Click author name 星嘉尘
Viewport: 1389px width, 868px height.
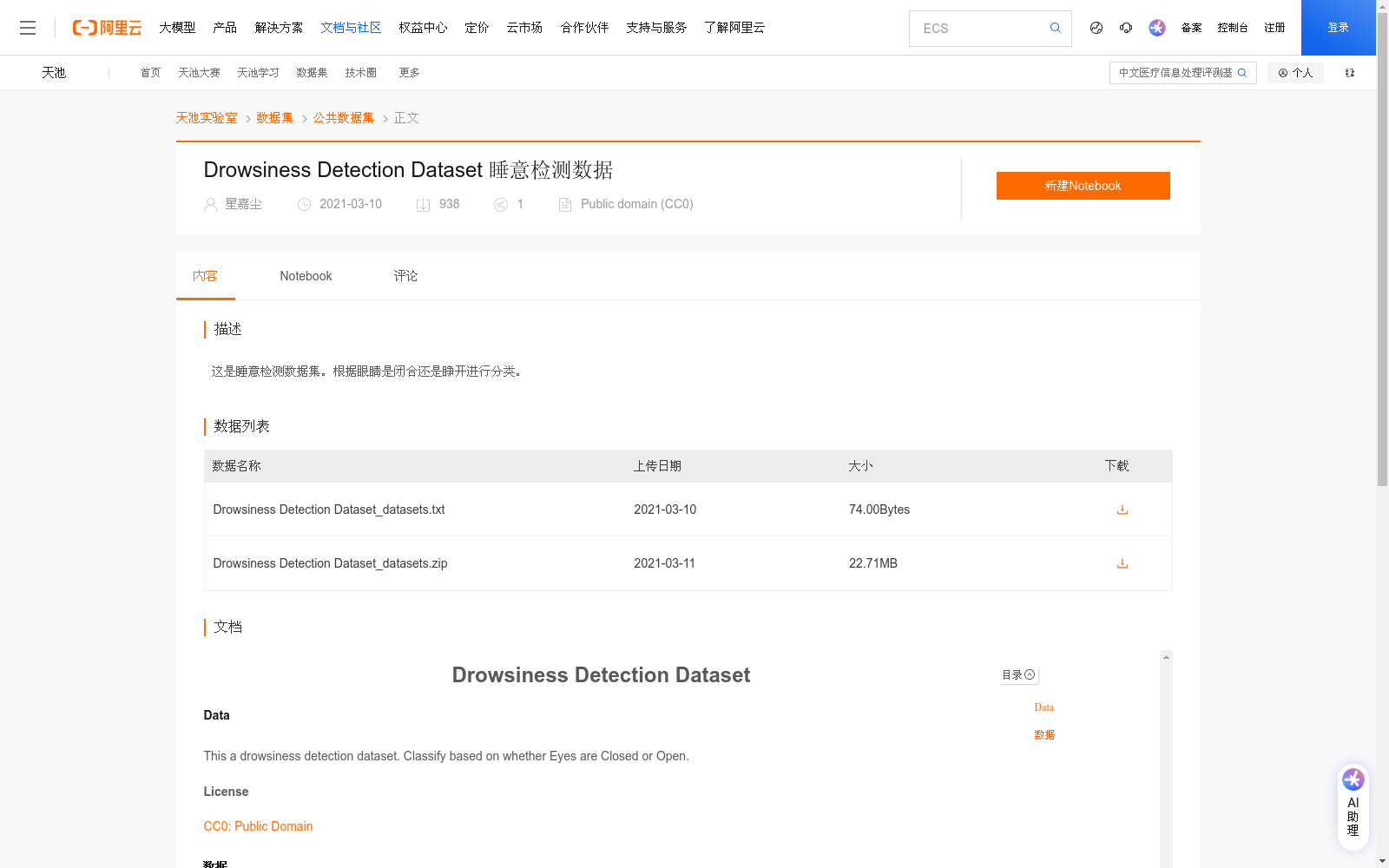[x=243, y=204]
